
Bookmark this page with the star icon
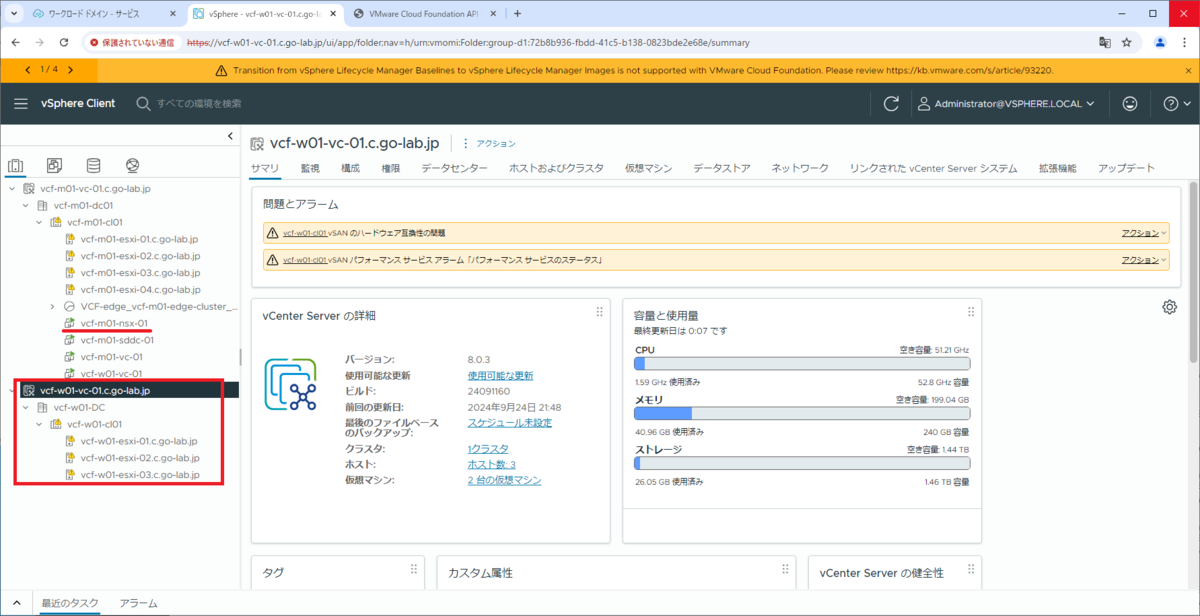tap(1126, 43)
